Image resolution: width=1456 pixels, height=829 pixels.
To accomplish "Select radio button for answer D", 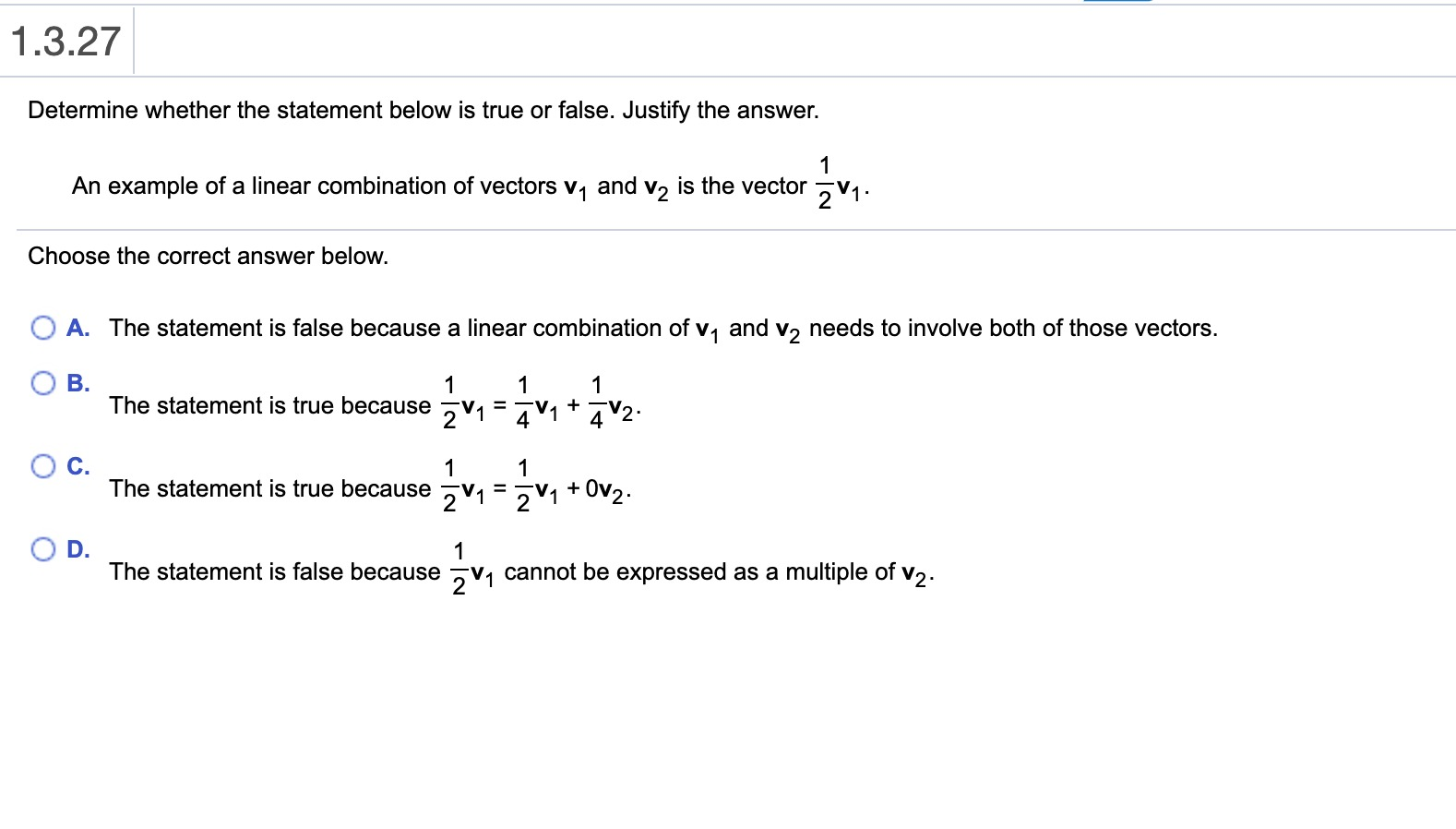I will tap(42, 549).
